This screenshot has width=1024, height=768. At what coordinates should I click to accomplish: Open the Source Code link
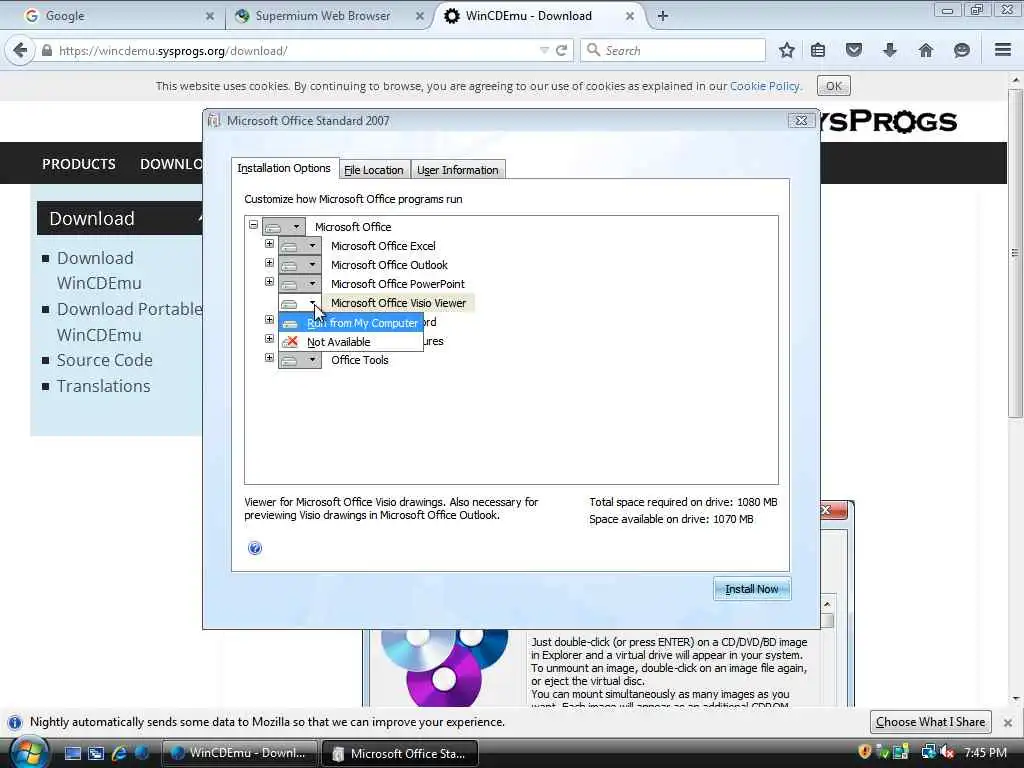point(104,360)
